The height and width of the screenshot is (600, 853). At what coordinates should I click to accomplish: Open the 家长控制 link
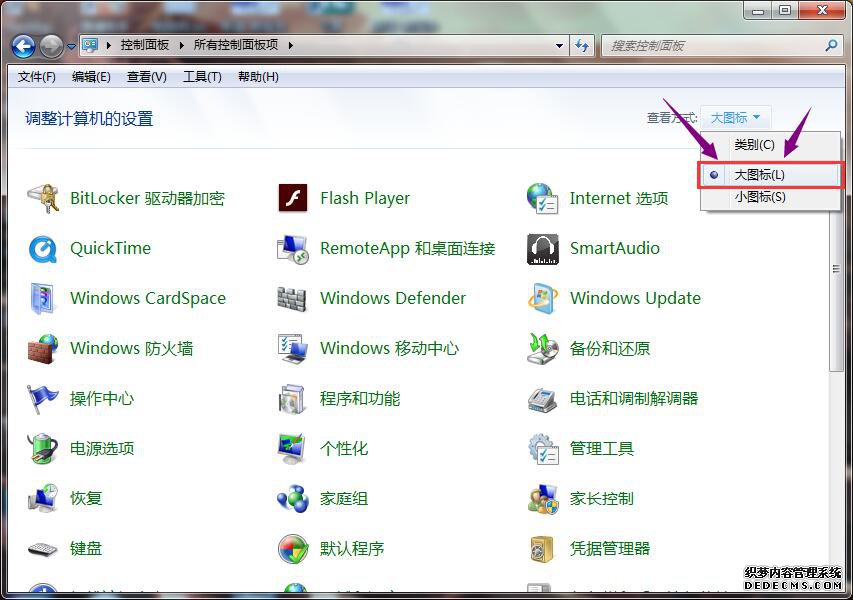pyautogui.click(x=602, y=499)
